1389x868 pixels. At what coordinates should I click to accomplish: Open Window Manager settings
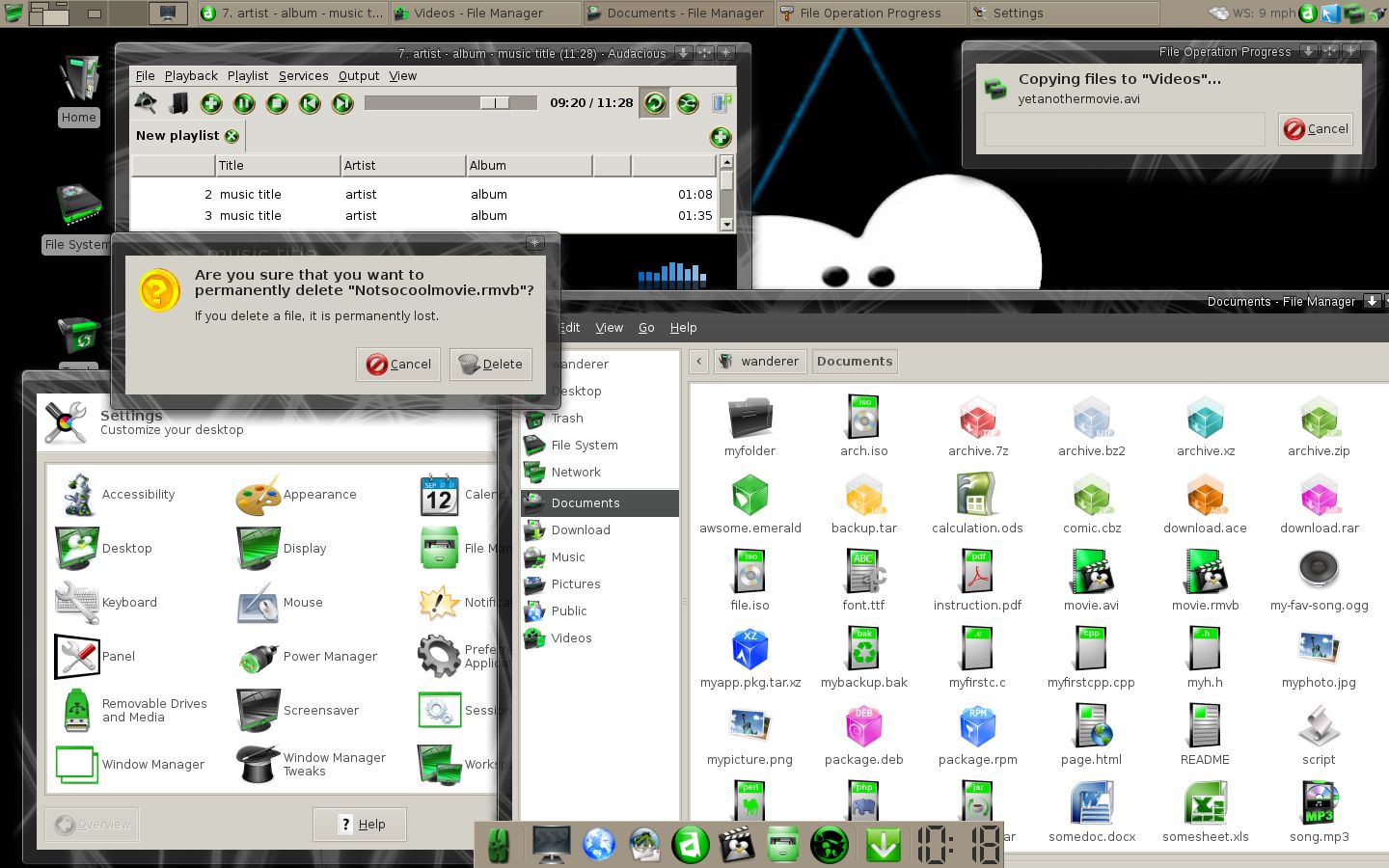coord(130,765)
